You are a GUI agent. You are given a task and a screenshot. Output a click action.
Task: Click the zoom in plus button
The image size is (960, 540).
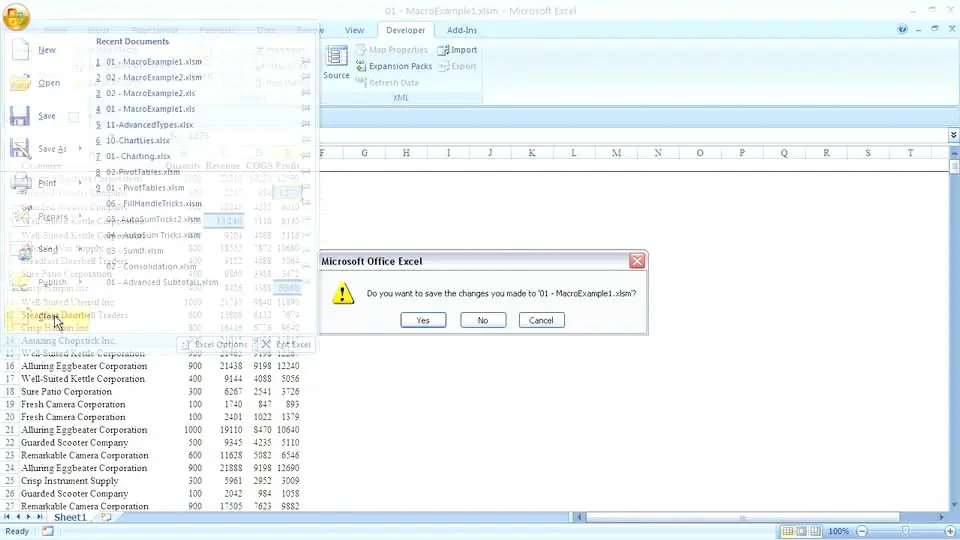coord(950,531)
